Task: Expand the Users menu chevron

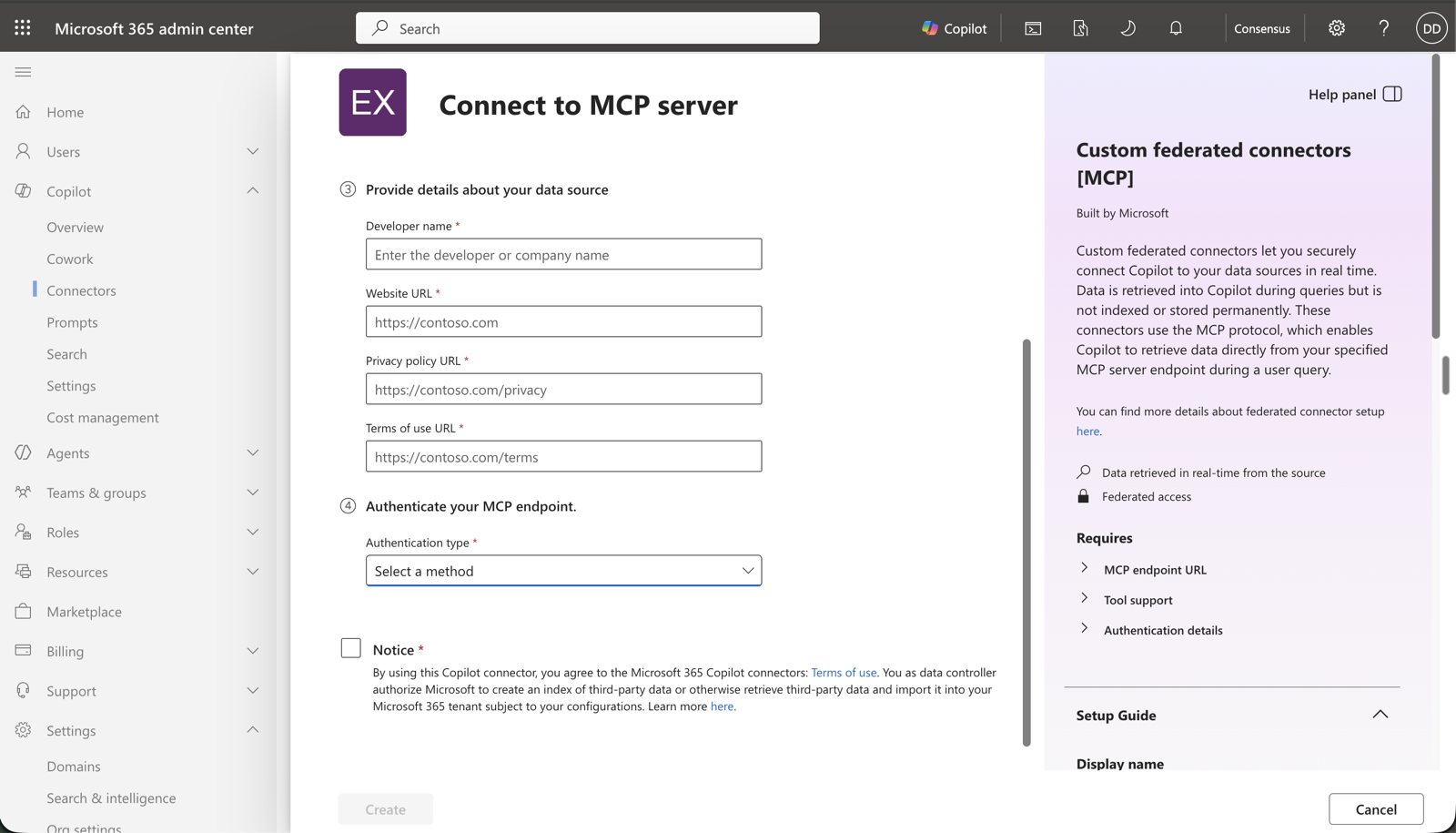Action: point(253,151)
